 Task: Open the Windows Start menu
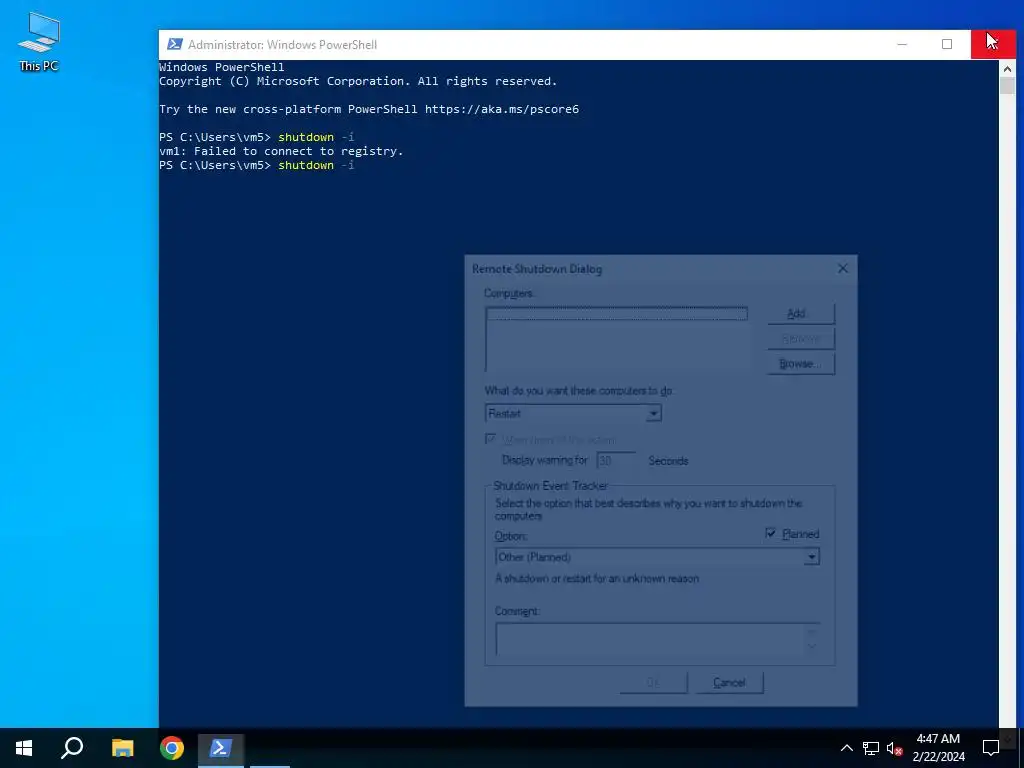click(24, 748)
